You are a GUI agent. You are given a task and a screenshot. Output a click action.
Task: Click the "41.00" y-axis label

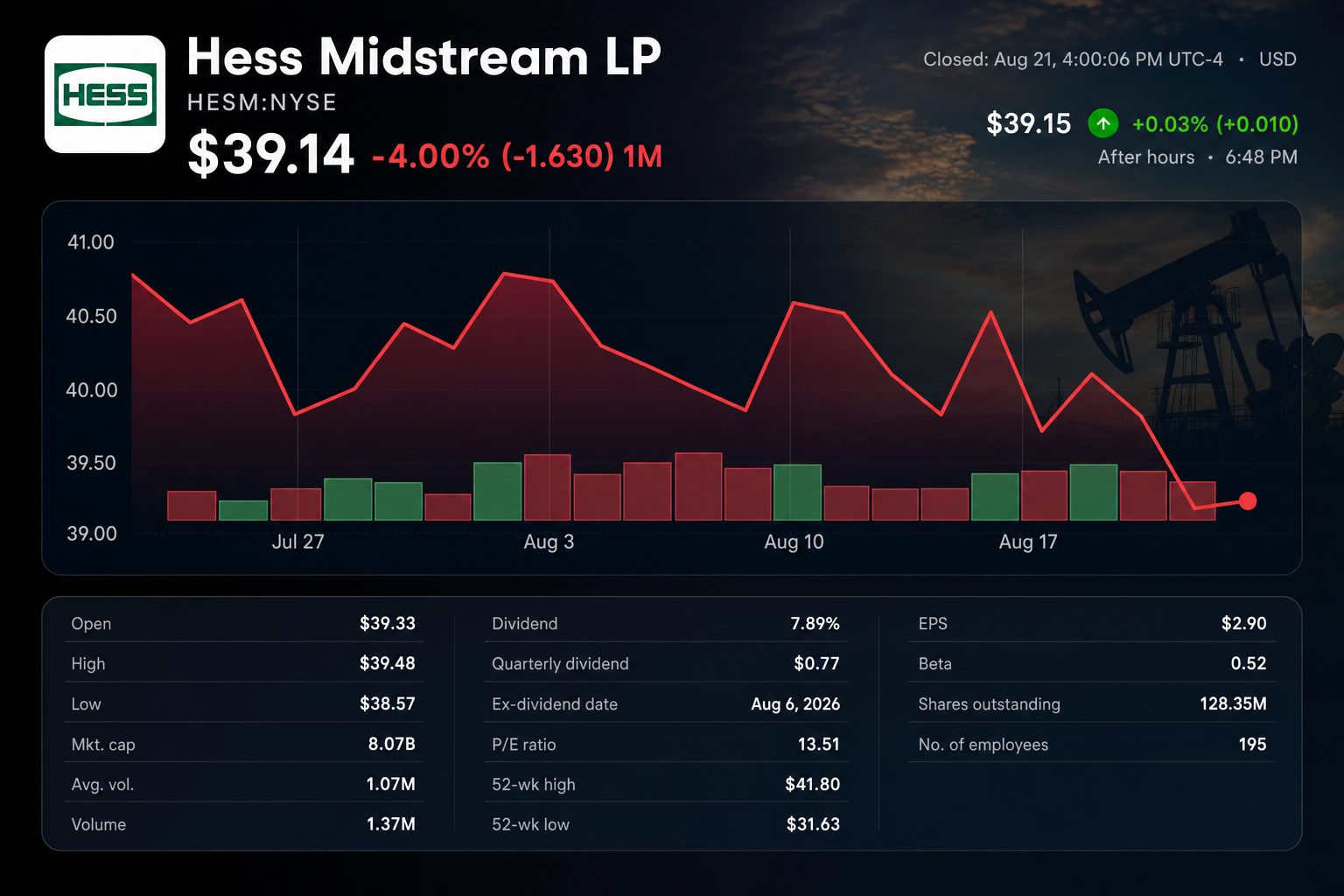point(91,242)
